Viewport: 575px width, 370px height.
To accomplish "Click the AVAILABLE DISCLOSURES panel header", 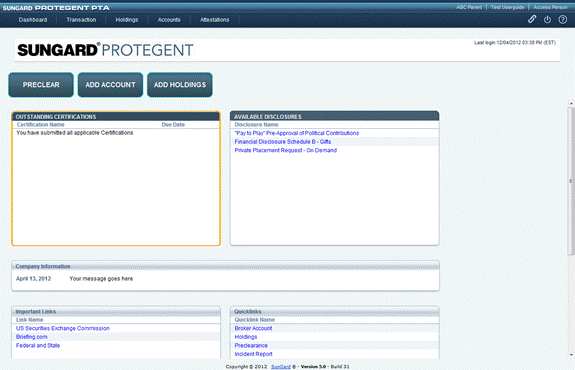I will tap(334, 117).
